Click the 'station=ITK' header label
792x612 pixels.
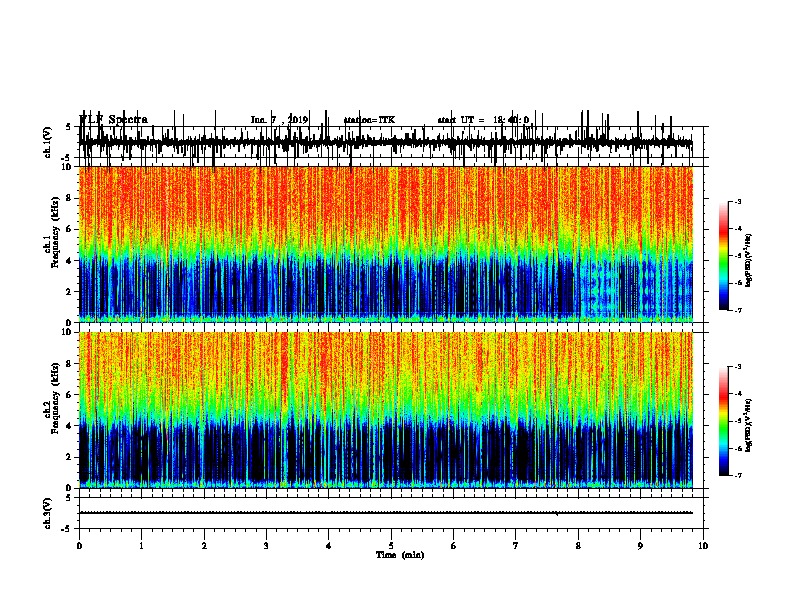point(369,120)
